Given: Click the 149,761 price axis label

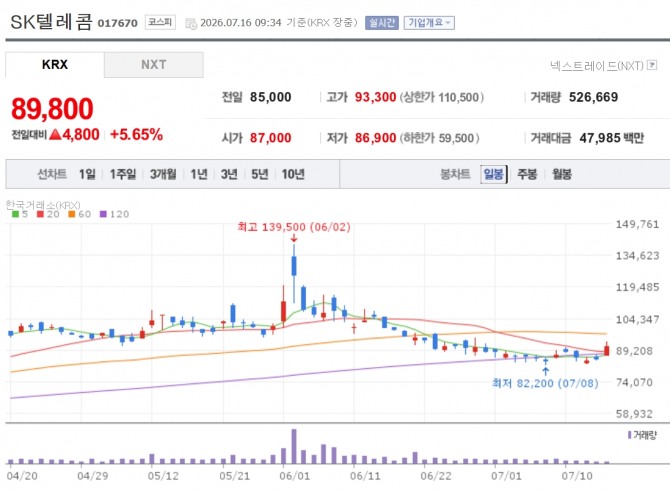Looking at the screenshot, I should (637, 224).
